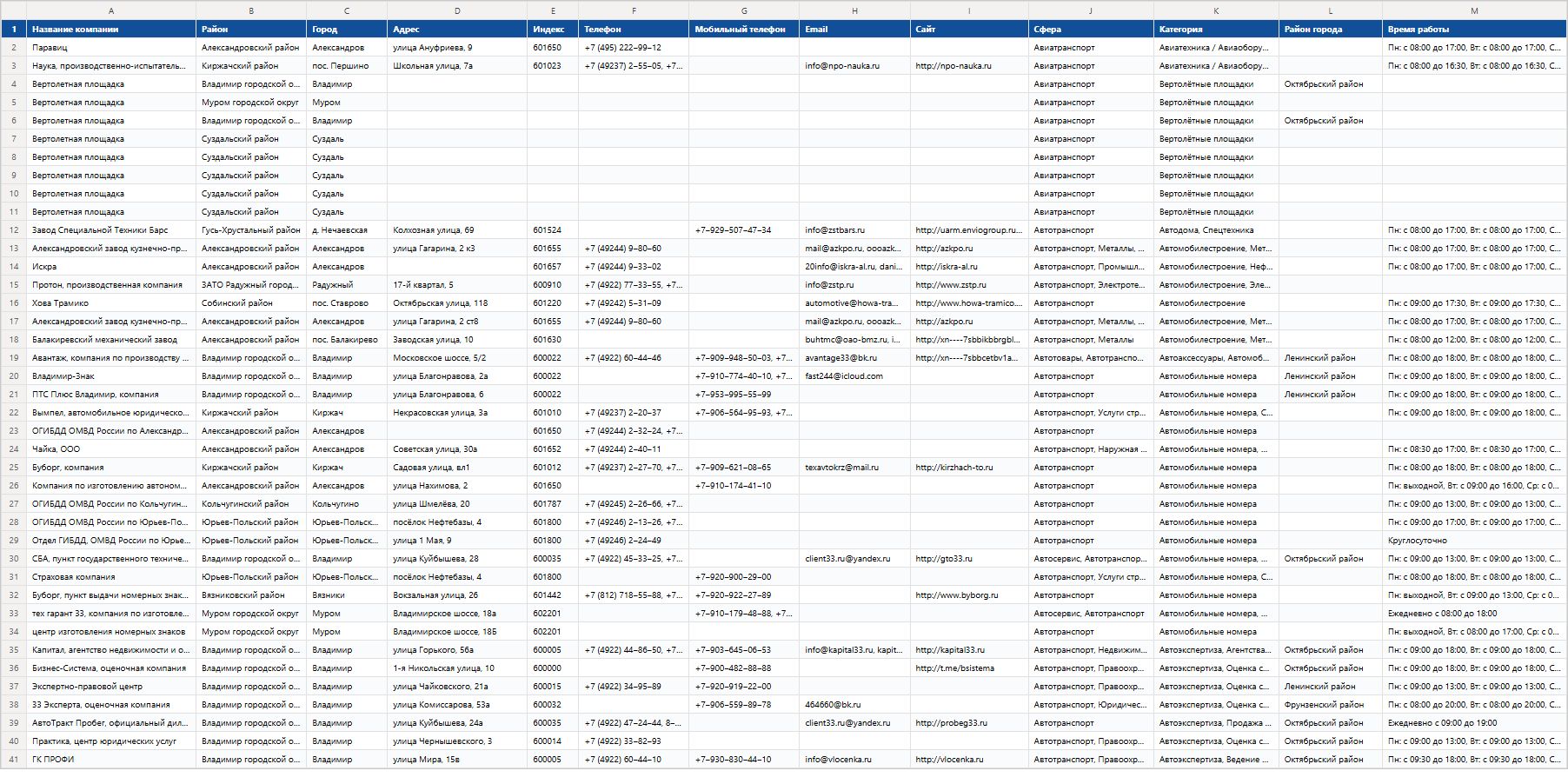The image size is (1568, 784).
Task: Select the city cell 'пос. Балакирево'
Action: pos(347,340)
